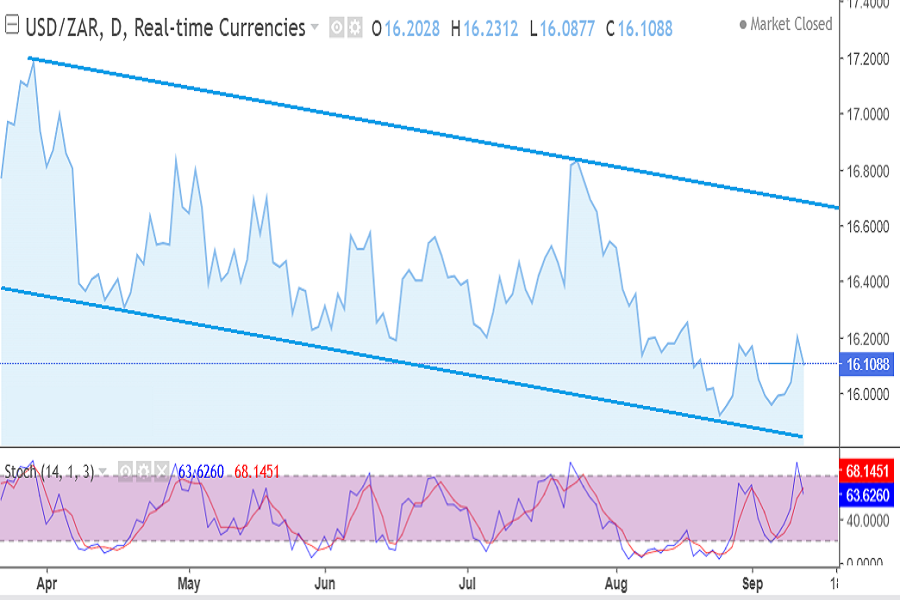
Task: Click the 16.2000 price axis label
Action: click(868, 339)
